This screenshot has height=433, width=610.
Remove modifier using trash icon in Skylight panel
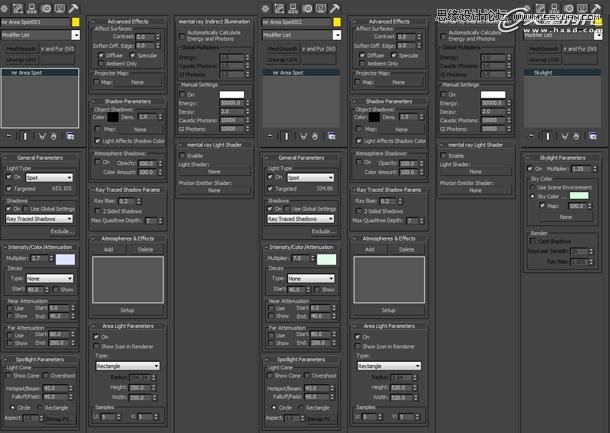(x=577, y=136)
